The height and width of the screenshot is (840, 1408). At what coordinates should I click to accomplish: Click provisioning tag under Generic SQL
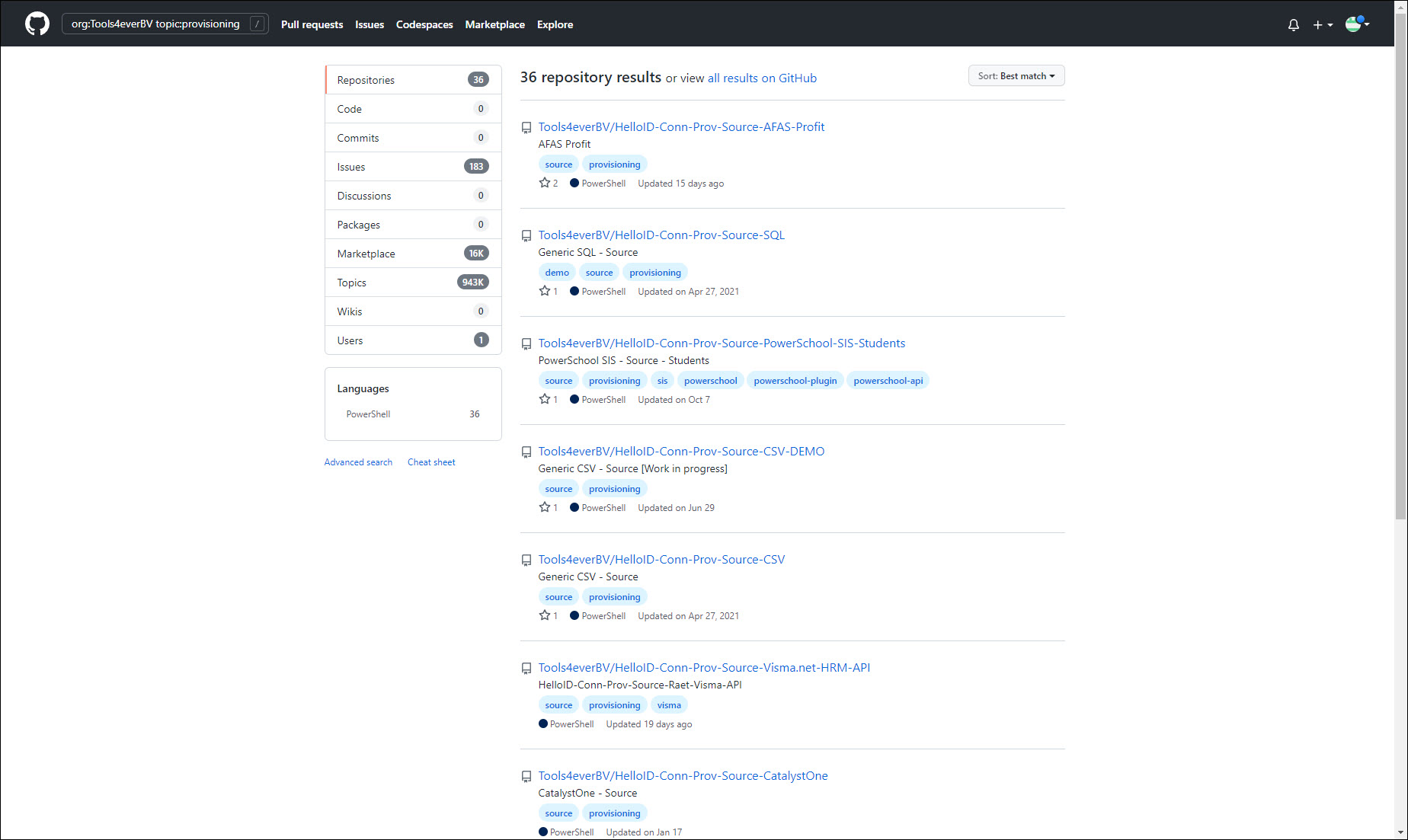coord(655,273)
